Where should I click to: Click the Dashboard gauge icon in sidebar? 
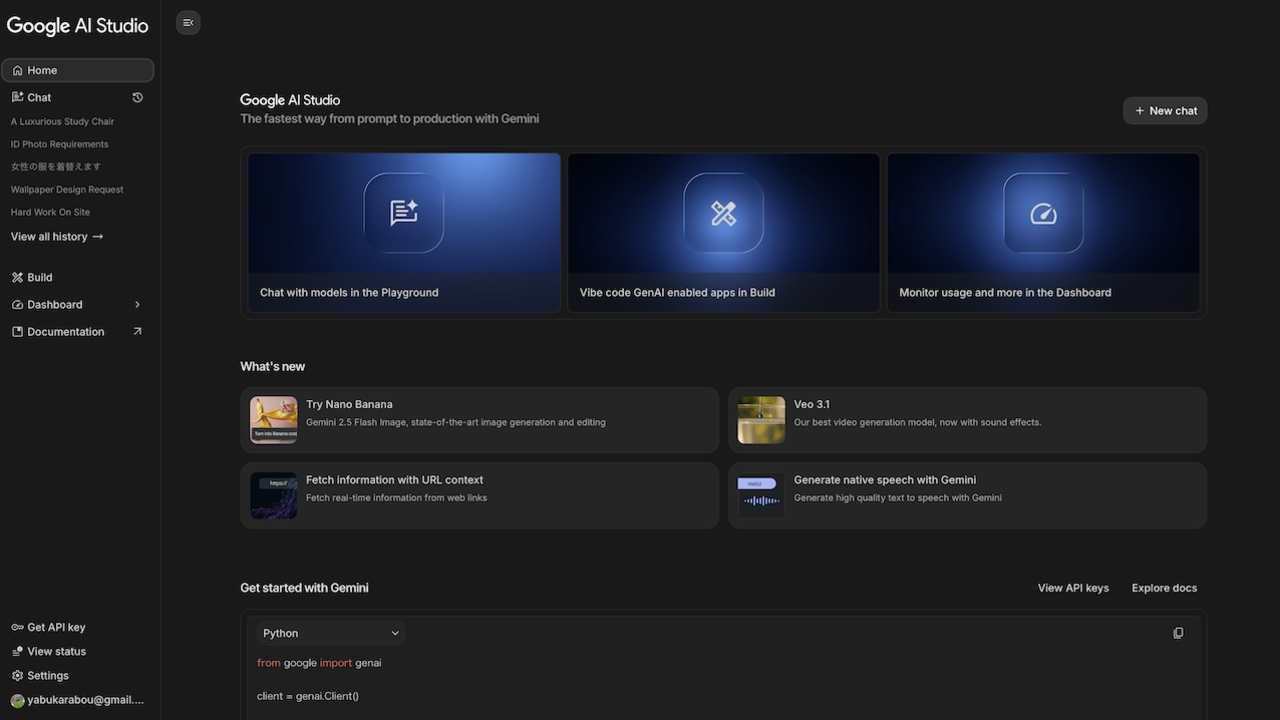(x=17, y=304)
